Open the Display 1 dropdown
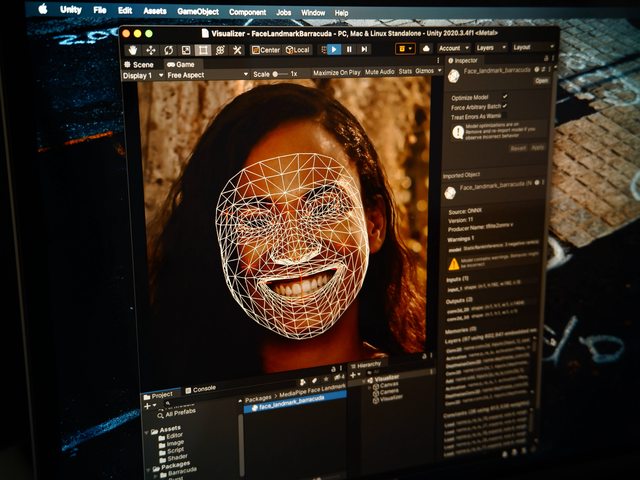Screen dimensions: 640x480 pos(143,76)
